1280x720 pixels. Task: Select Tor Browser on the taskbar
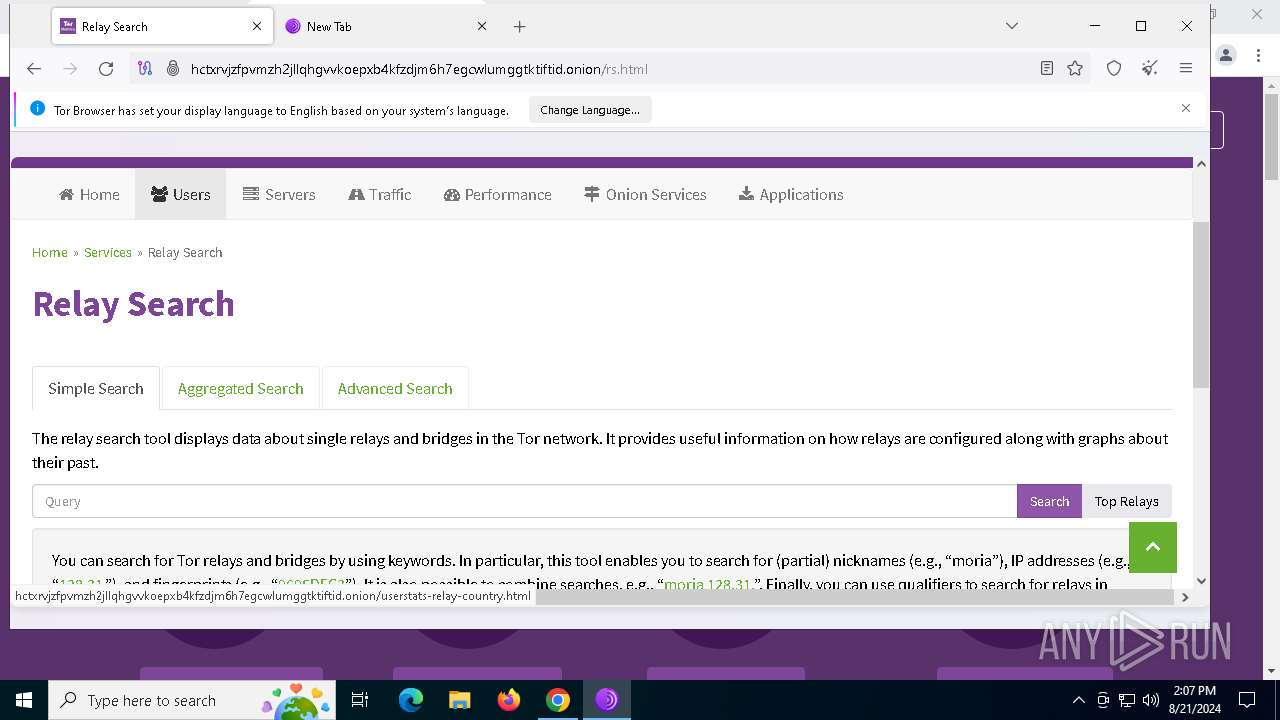tap(606, 700)
